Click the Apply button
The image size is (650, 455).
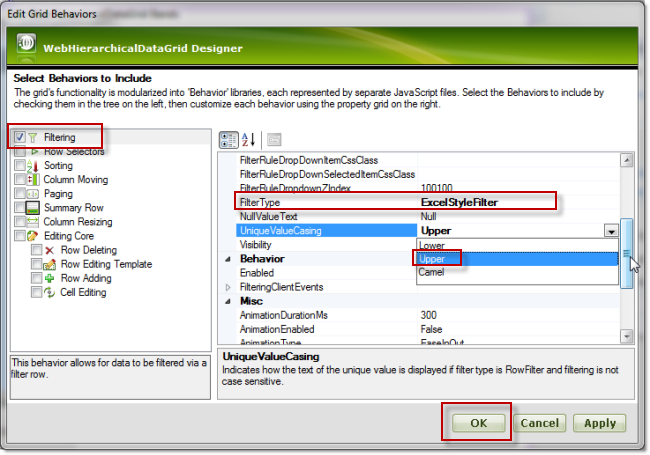coord(600,423)
